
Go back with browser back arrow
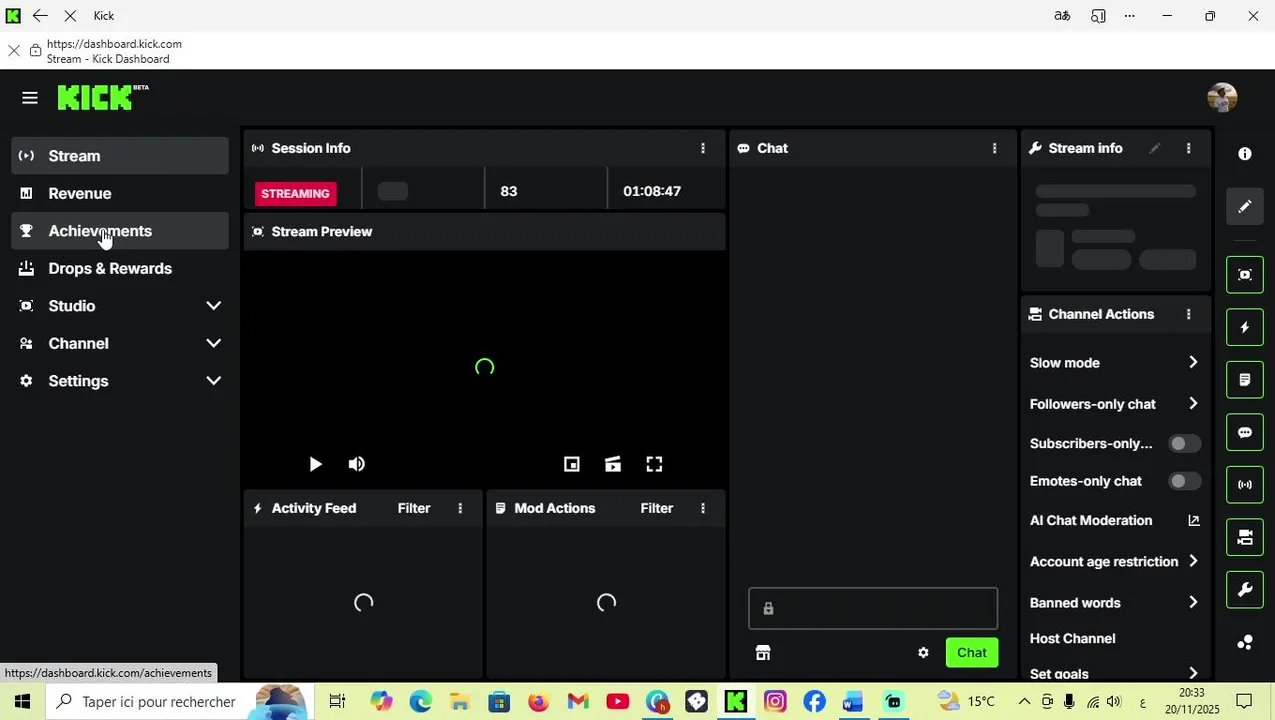pos(40,16)
